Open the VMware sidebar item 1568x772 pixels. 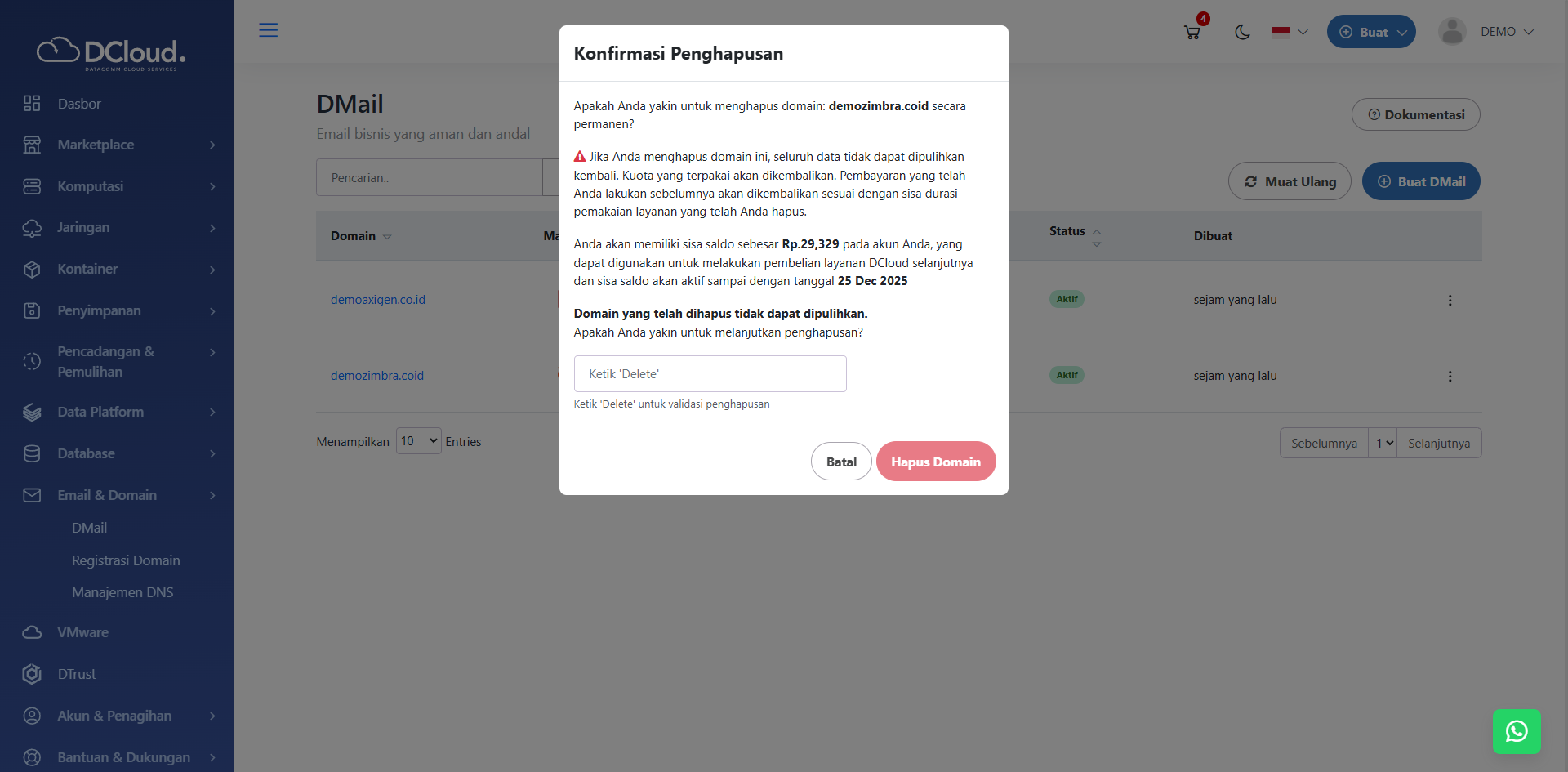[82, 632]
